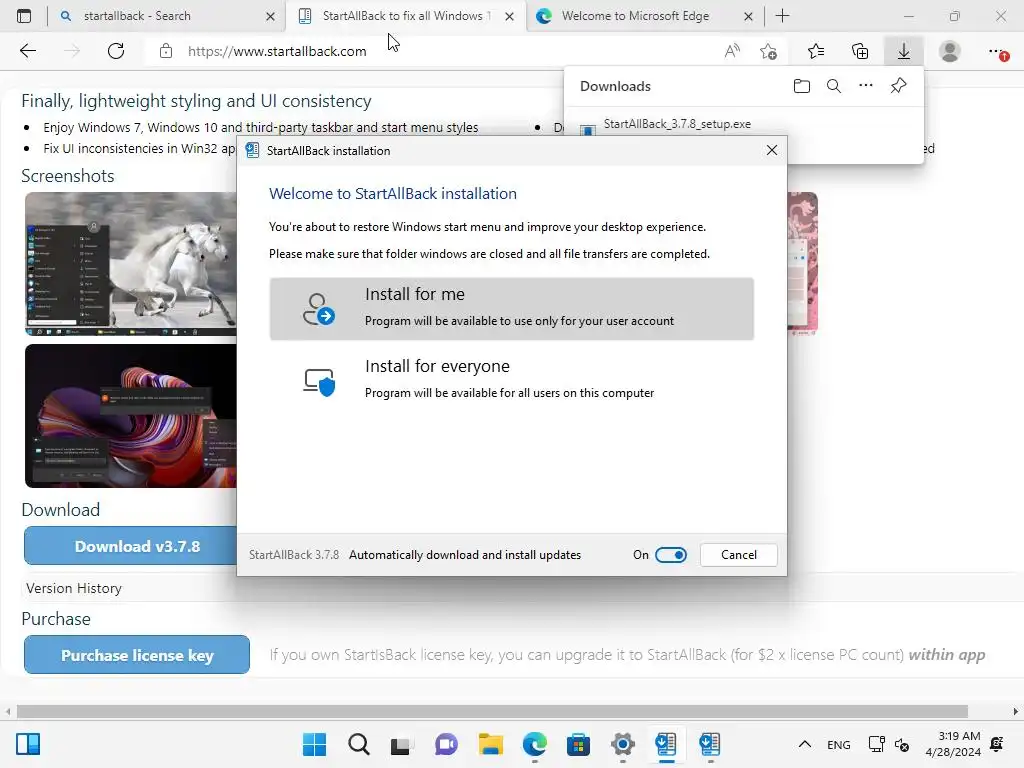
Task: Open the colorful swirl screenshot thumbnail
Action: pos(131,416)
